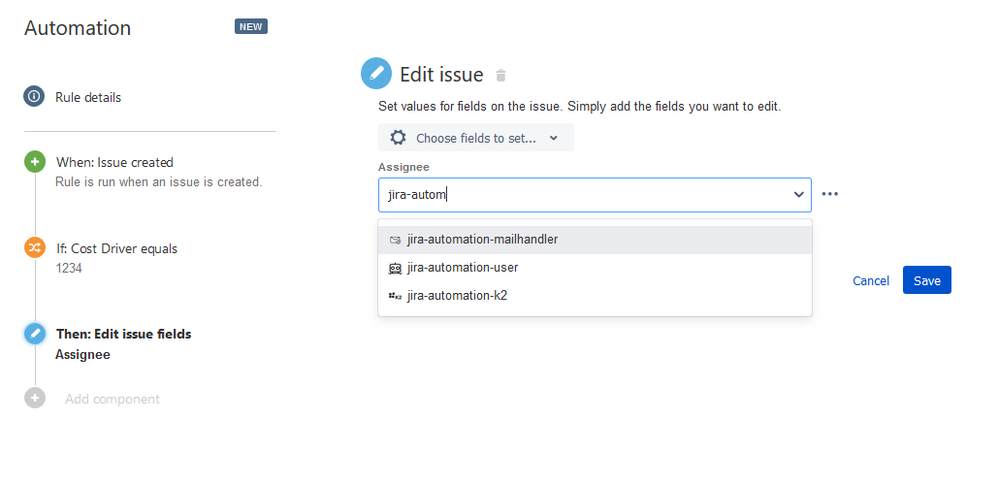Cancel editing the action
The image size is (999, 486).
[x=871, y=281]
